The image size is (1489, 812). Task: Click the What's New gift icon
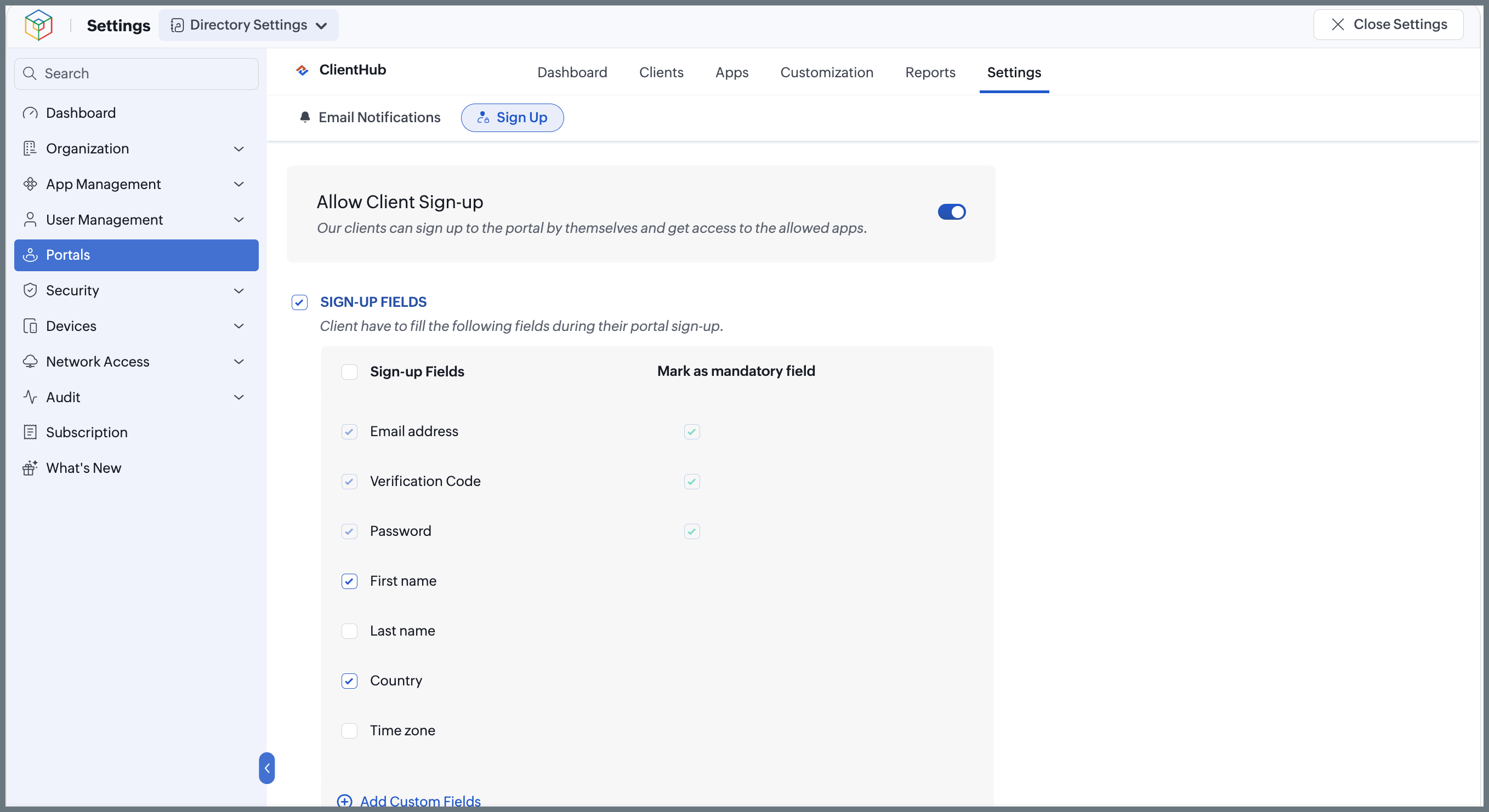30,468
